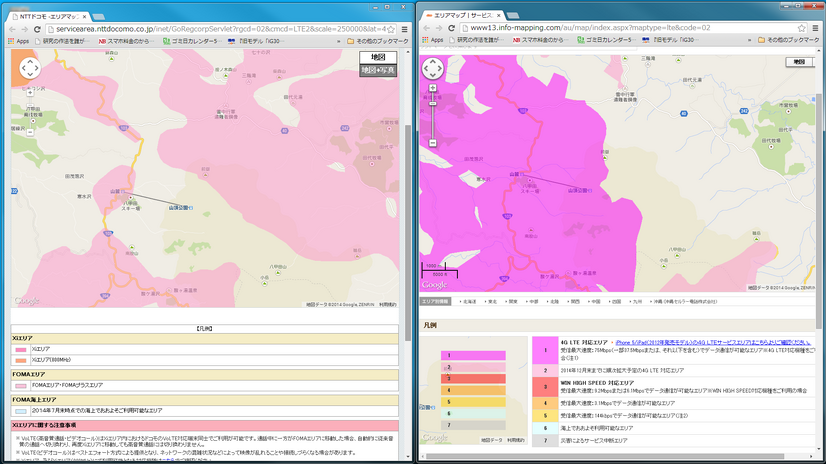This screenshot has width=826, height=464.
Task: Open その他のブックマーク folder in au window
Action: coord(789,40)
